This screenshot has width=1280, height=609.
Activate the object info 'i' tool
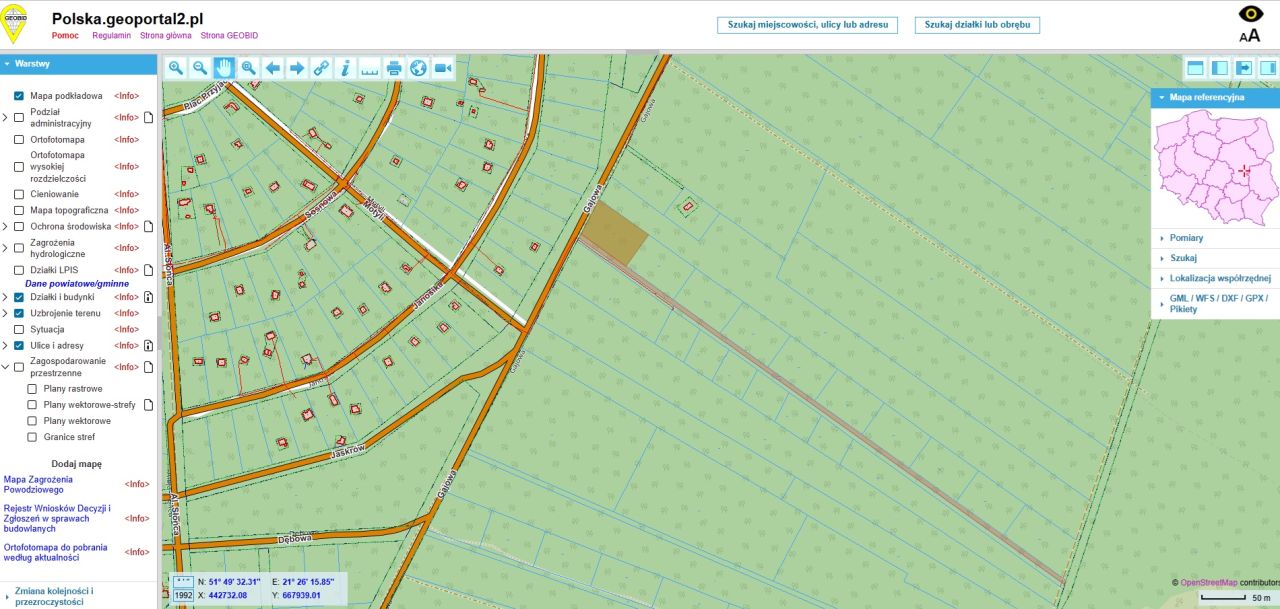point(346,68)
